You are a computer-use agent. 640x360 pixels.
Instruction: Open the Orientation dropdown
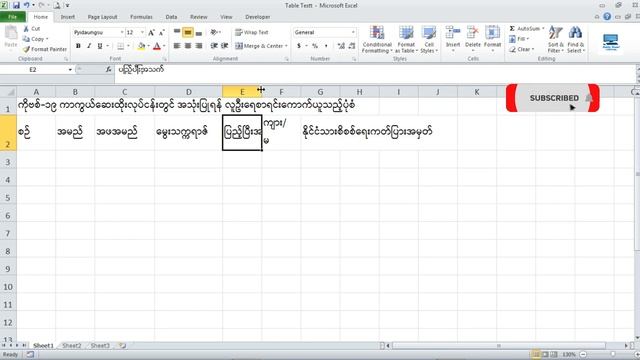215,32
